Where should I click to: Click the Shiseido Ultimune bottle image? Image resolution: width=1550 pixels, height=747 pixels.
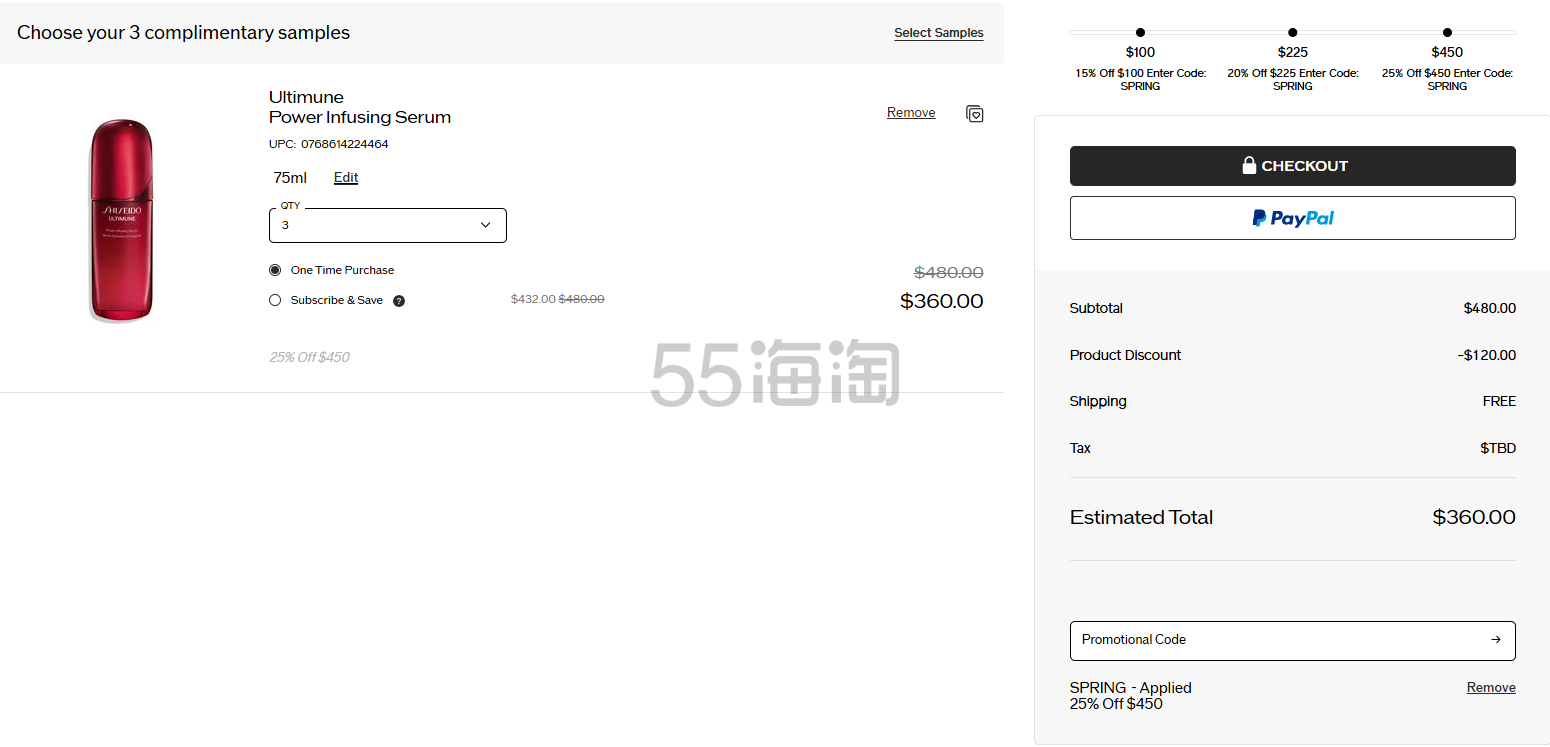[x=122, y=220]
